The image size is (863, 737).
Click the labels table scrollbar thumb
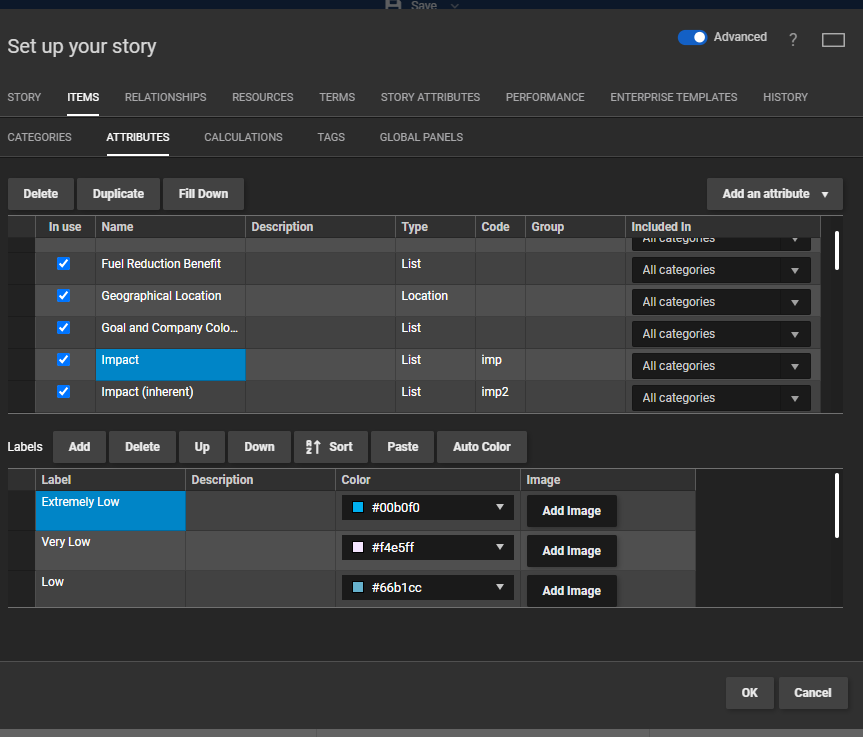pyautogui.click(x=837, y=505)
